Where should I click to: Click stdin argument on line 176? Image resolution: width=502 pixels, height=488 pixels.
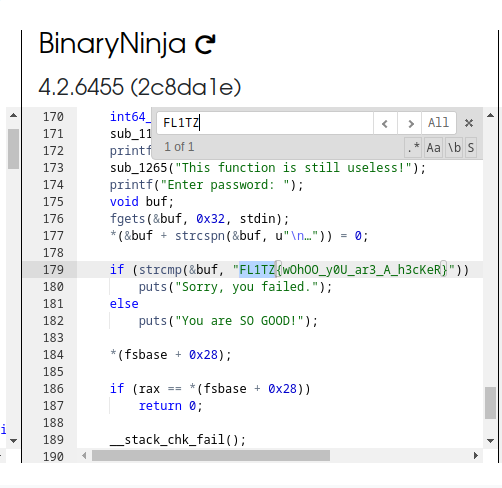257,219
